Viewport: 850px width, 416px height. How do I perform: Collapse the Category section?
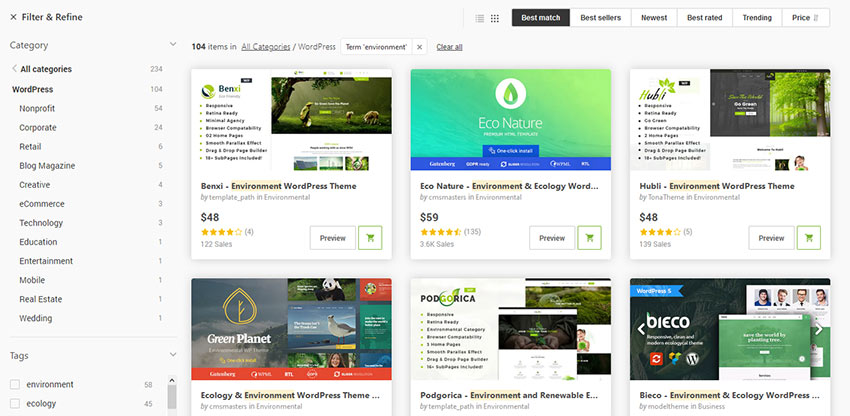pos(172,45)
